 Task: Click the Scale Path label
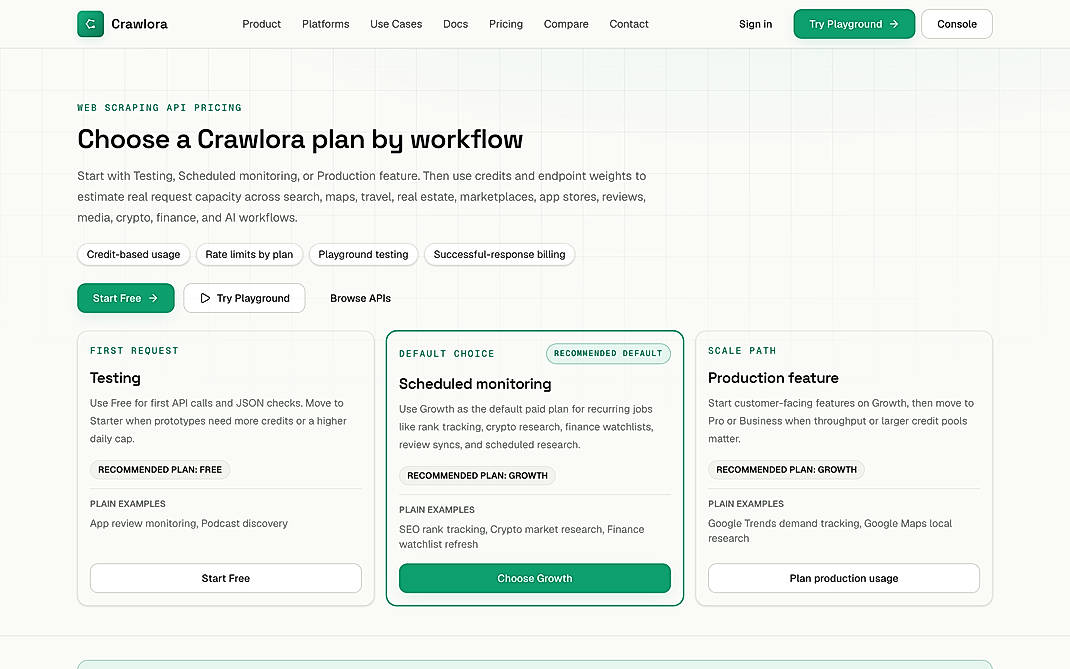coord(742,351)
